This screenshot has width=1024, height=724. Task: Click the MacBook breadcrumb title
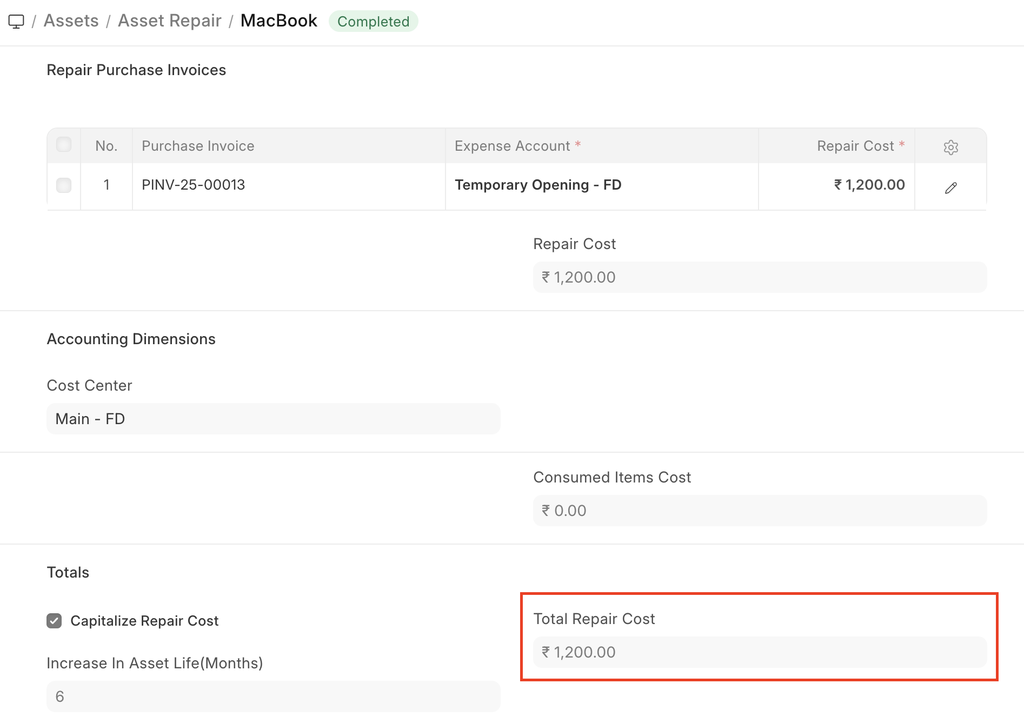tap(279, 21)
